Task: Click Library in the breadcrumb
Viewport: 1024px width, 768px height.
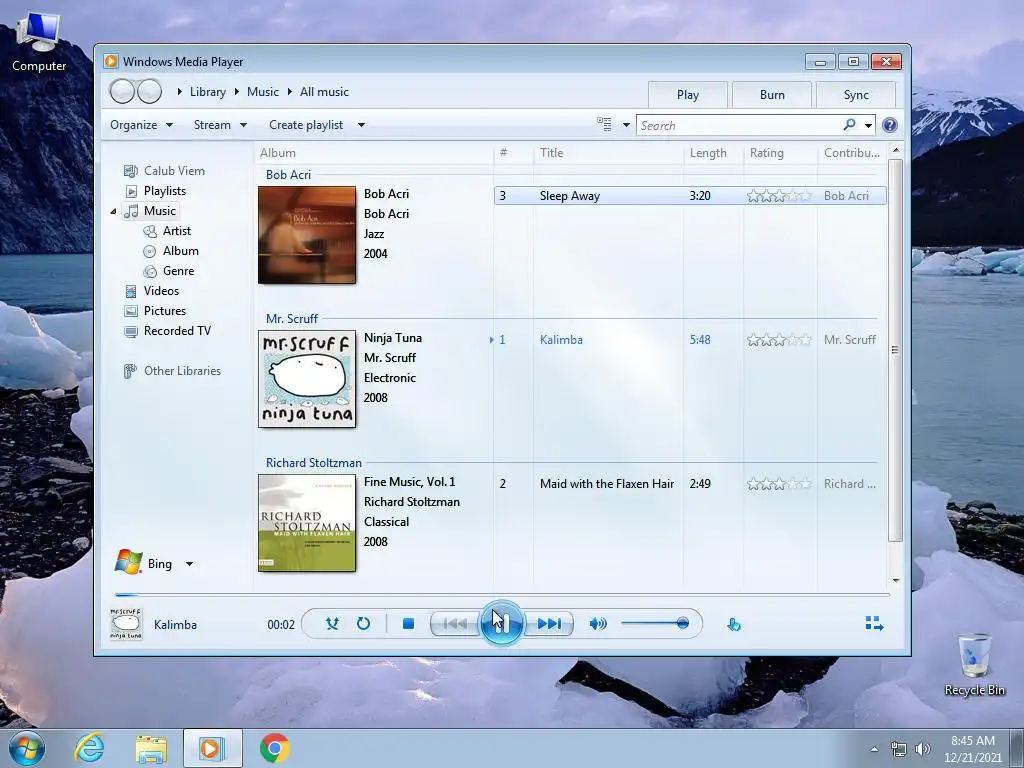Action: (x=208, y=92)
